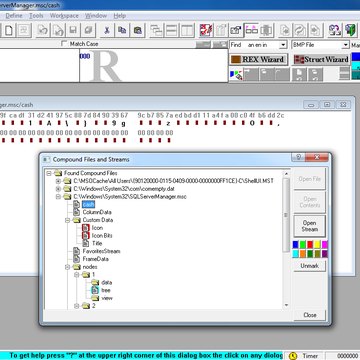Open the Workspace menu
The height and width of the screenshot is (360, 360).
[64, 16]
